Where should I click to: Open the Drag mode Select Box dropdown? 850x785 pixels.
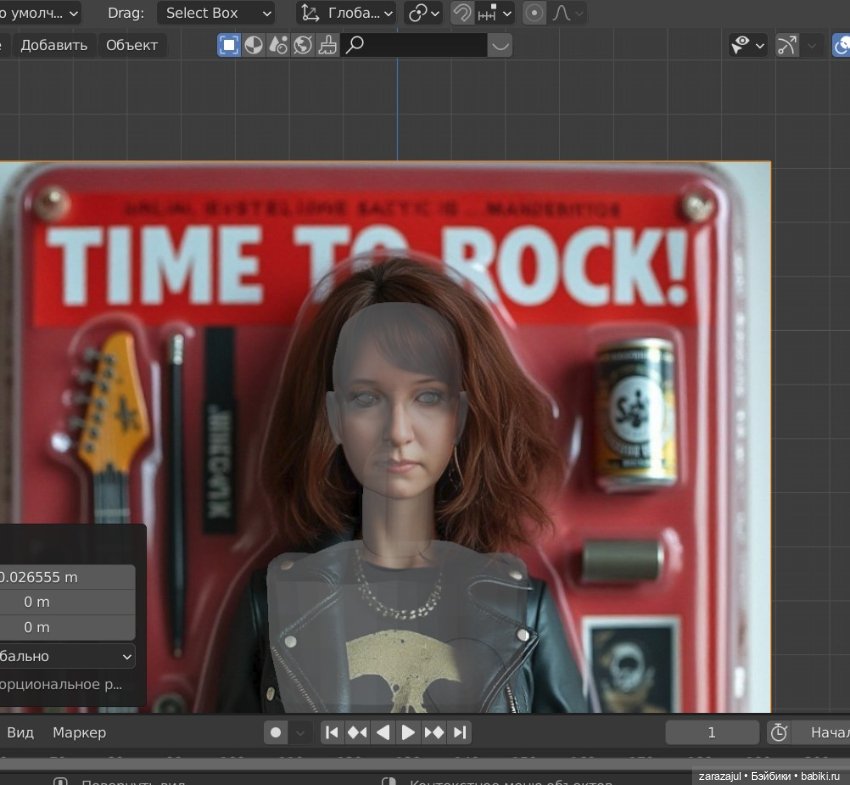(x=215, y=13)
